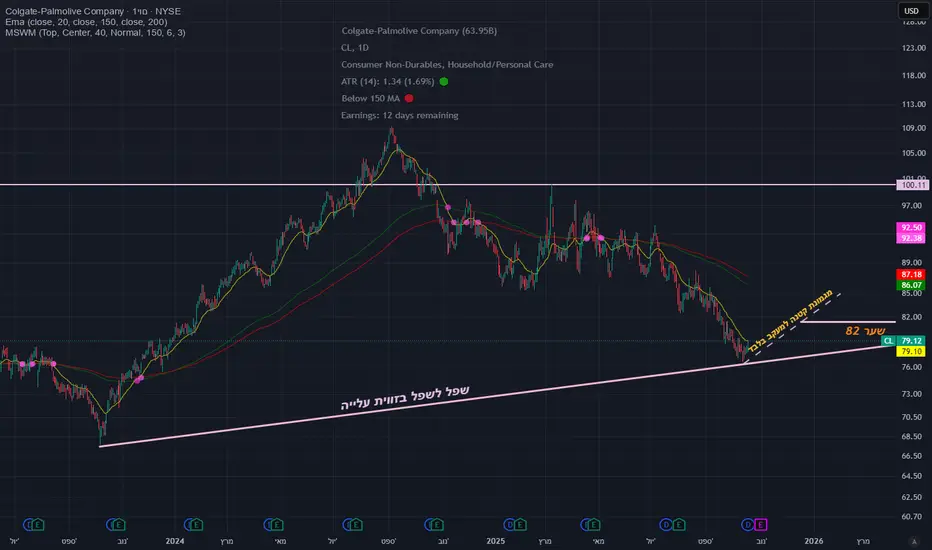Open the USD currency selector
The image size is (932, 550).
click(x=912, y=11)
